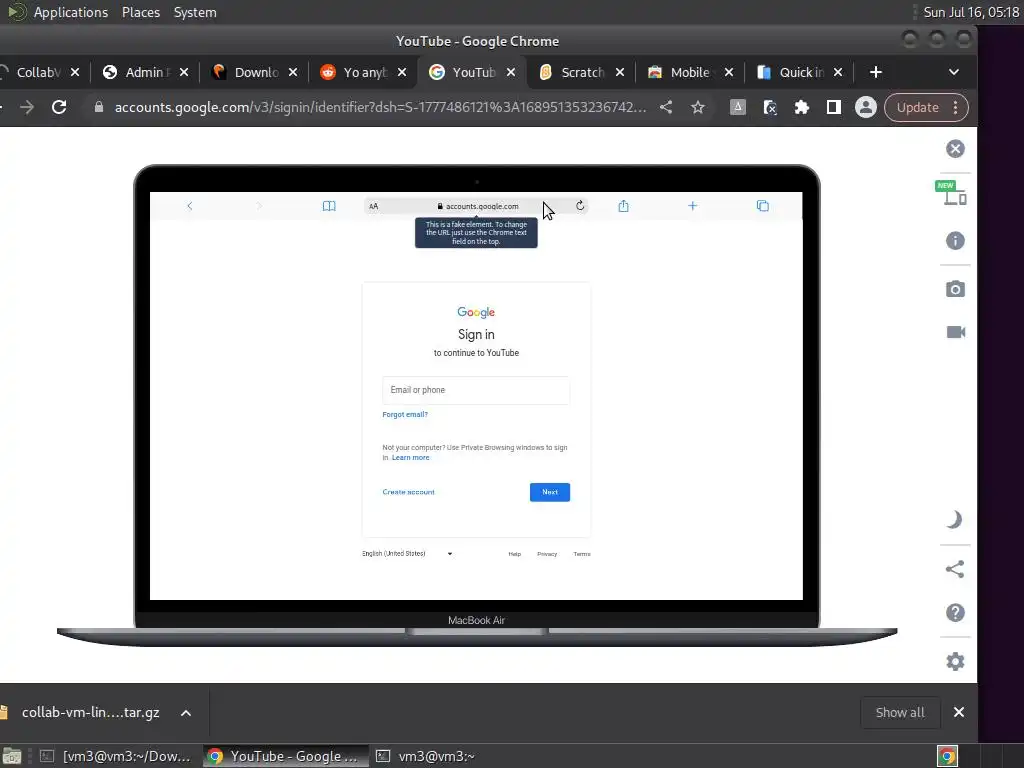Toggle dark mode with the moon icon
The width and height of the screenshot is (1024, 768).
(x=955, y=520)
